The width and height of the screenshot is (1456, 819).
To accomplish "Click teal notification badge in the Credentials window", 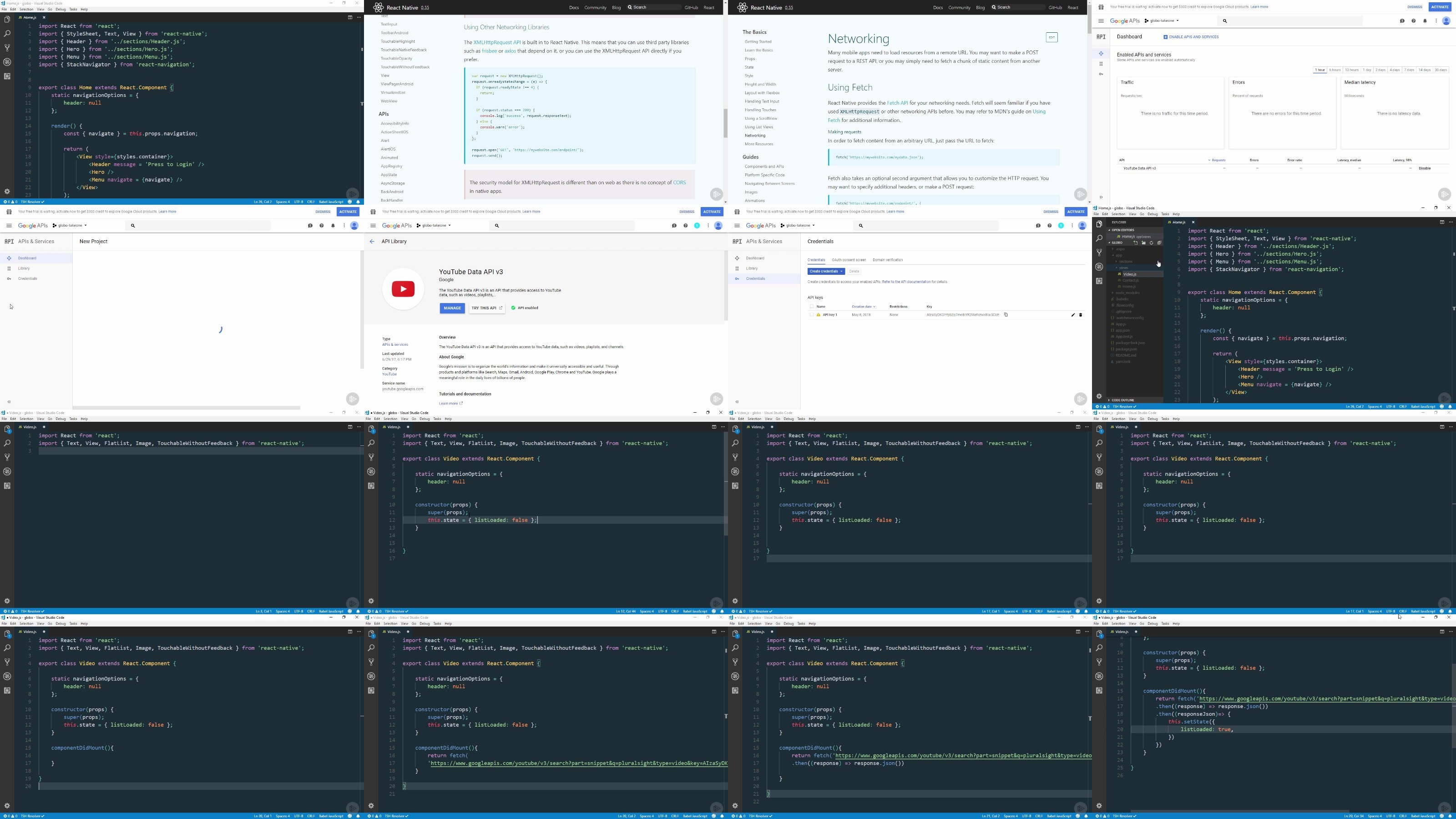I will 1061,226.
